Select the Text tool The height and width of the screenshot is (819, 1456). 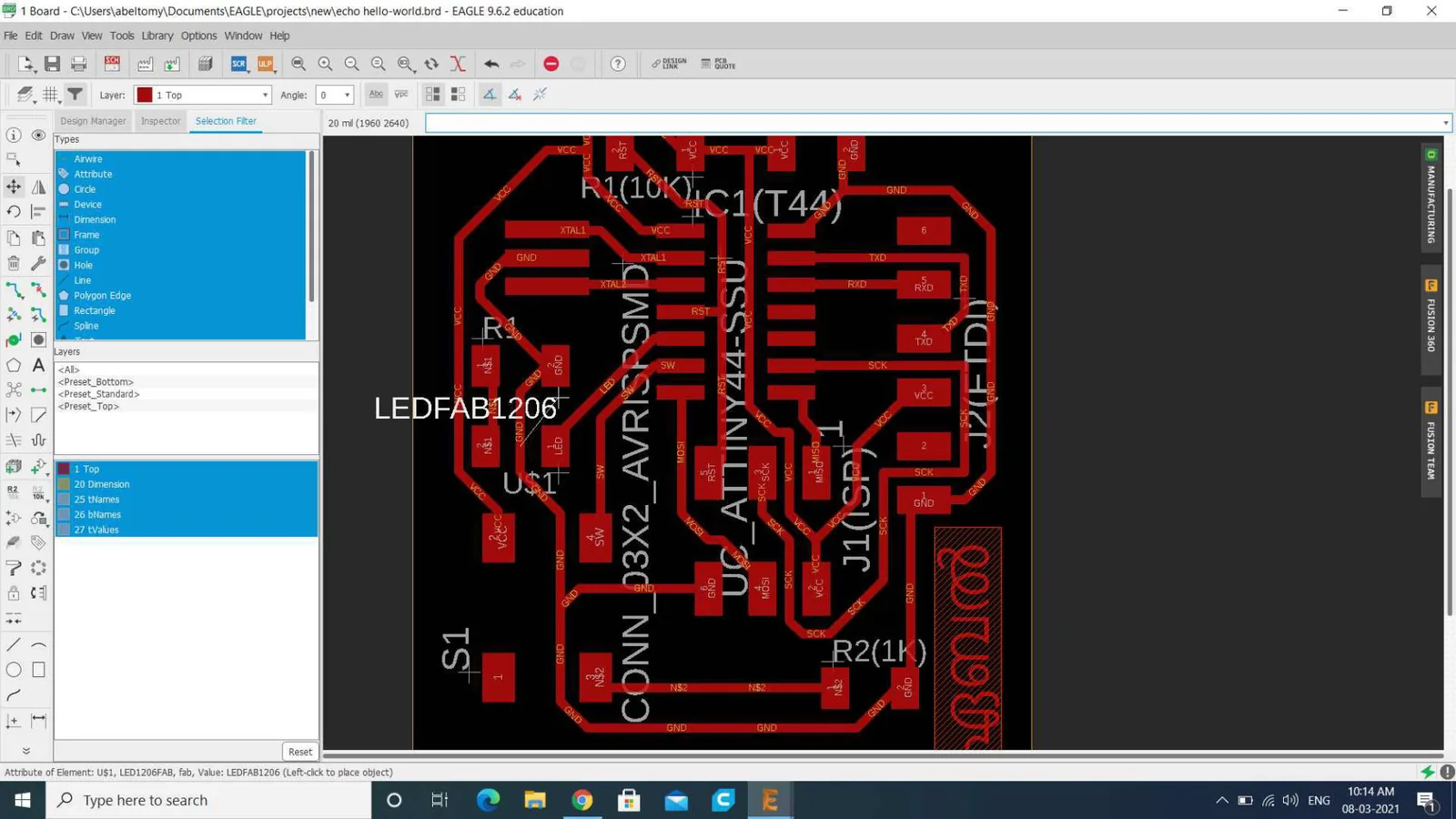click(38, 365)
